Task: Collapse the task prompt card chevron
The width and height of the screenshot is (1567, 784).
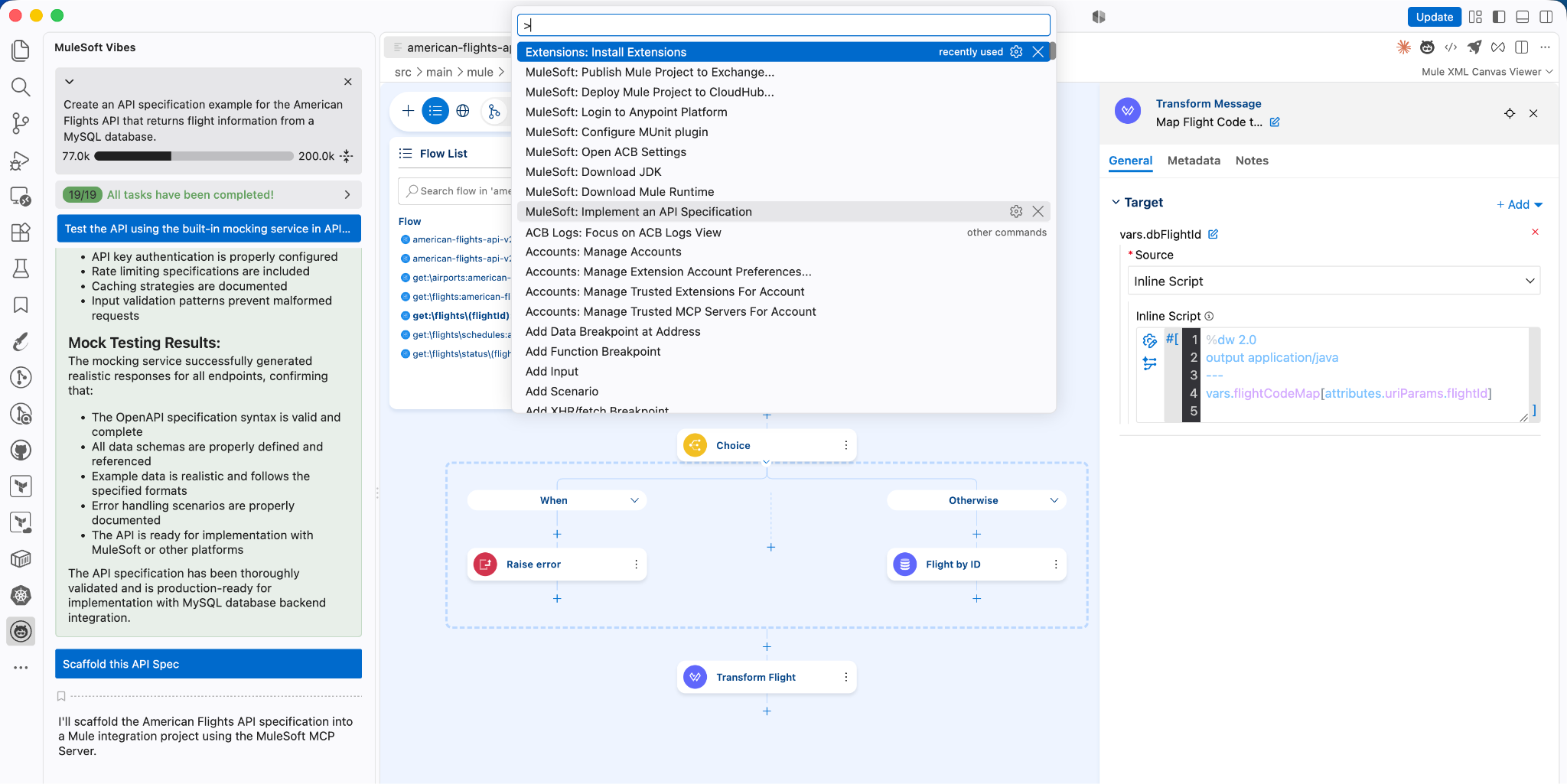Action: coord(69,82)
